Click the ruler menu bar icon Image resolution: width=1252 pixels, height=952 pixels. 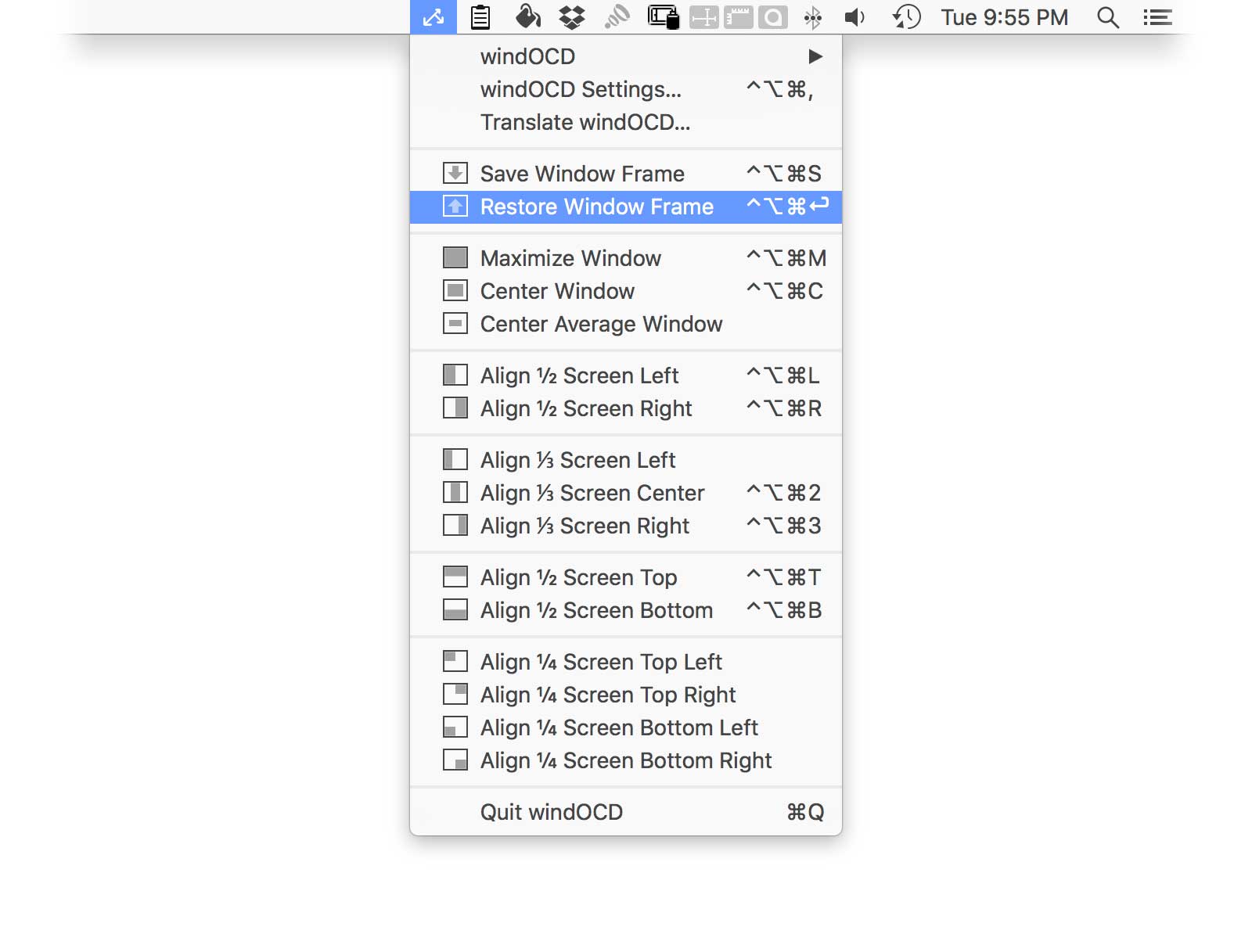coord(739,17)
